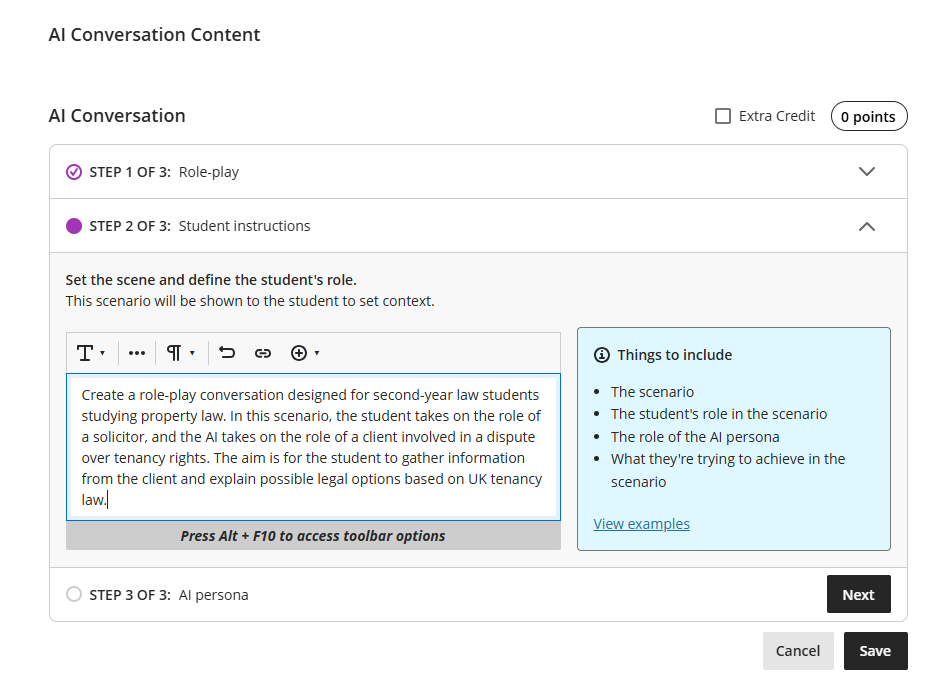Click the Next button
This screenshot has height=688, width=926.
point(858,595)
